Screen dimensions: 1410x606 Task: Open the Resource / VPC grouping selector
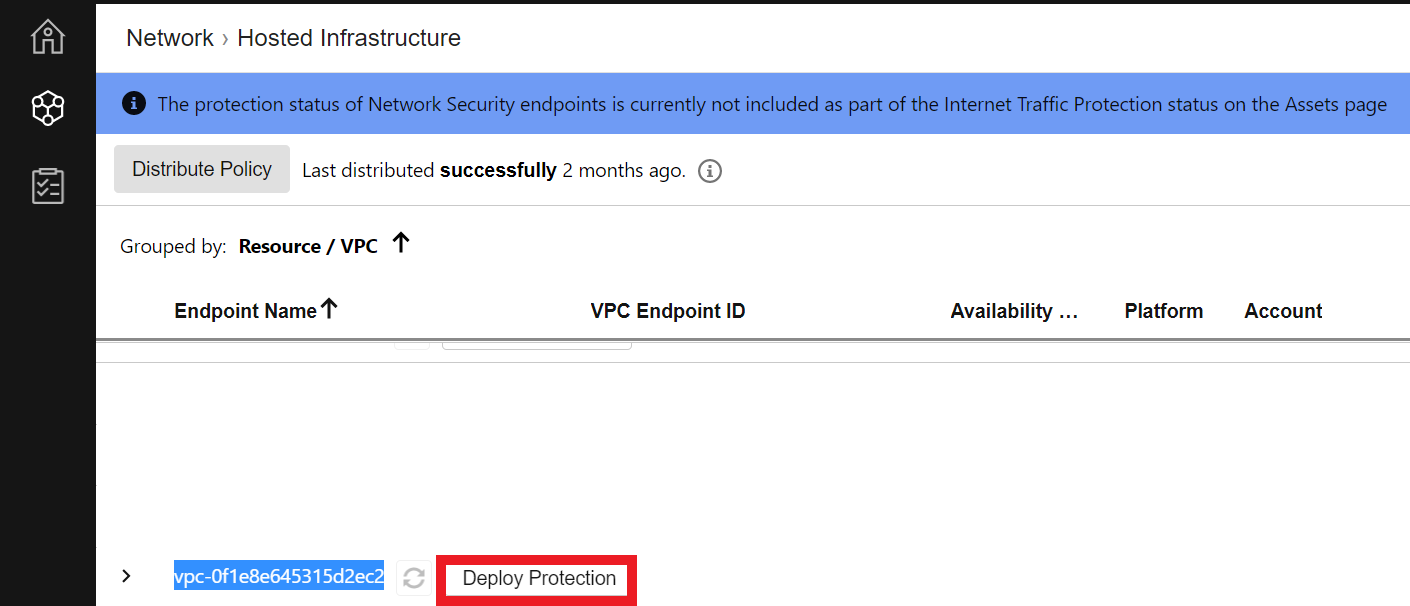[x=308, y=246]
